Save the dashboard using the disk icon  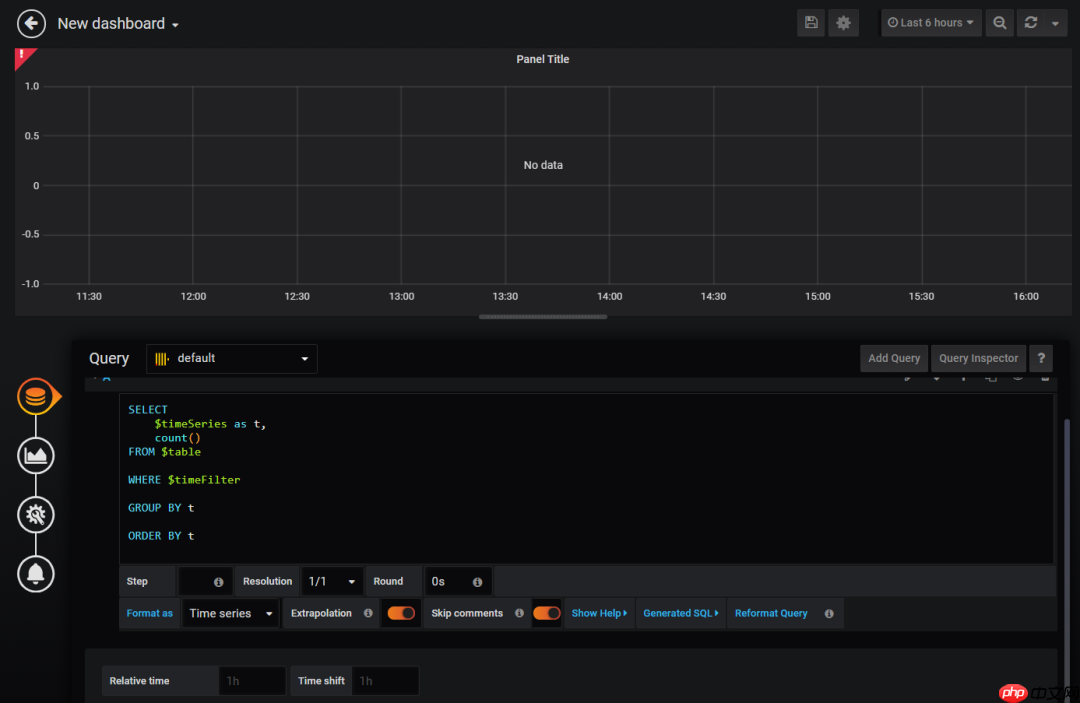click(x=810, y=22)
